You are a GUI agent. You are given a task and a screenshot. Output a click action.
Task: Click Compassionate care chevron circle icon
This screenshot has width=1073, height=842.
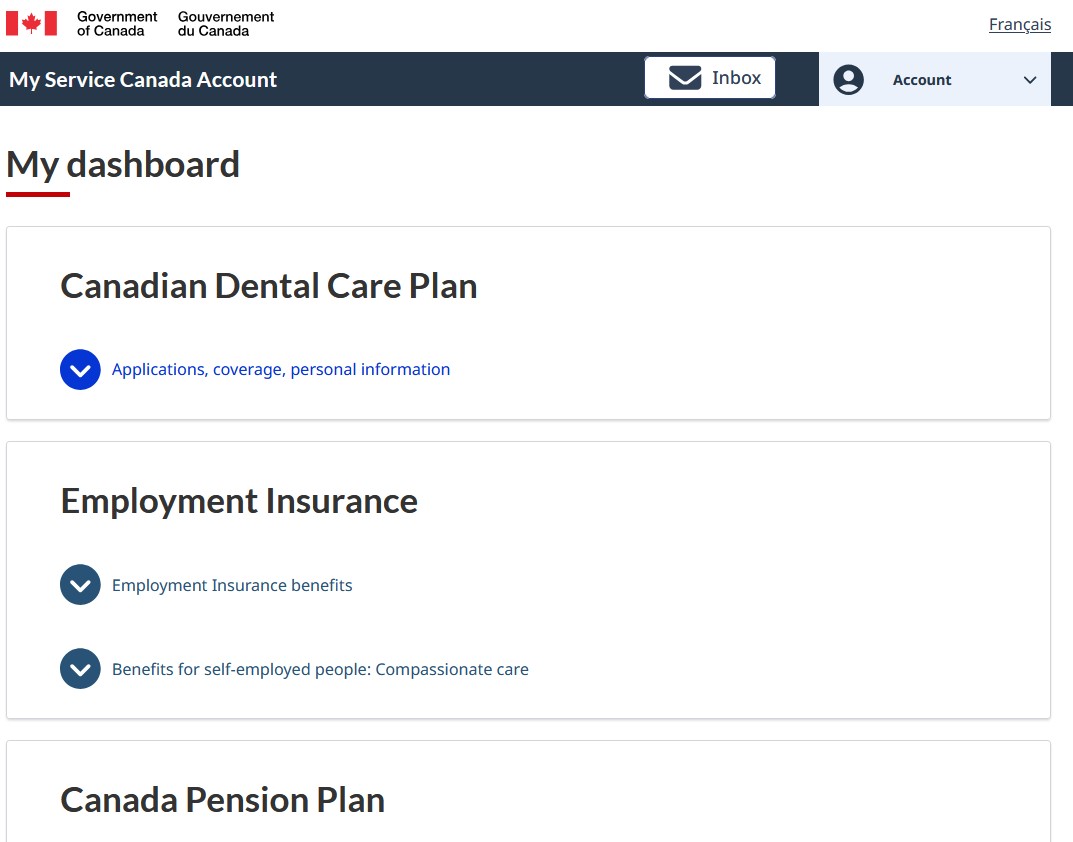[x=80, y=669]
